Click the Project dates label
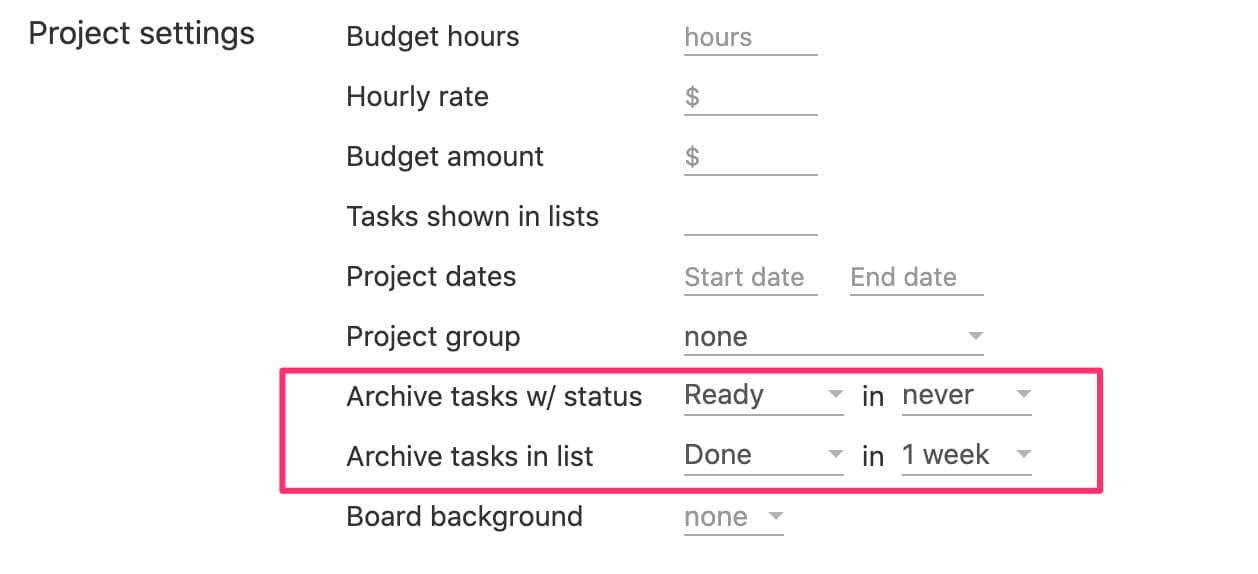Image resolution: width=1258 pixels, height=574 pixels. [x=431, y=277]
